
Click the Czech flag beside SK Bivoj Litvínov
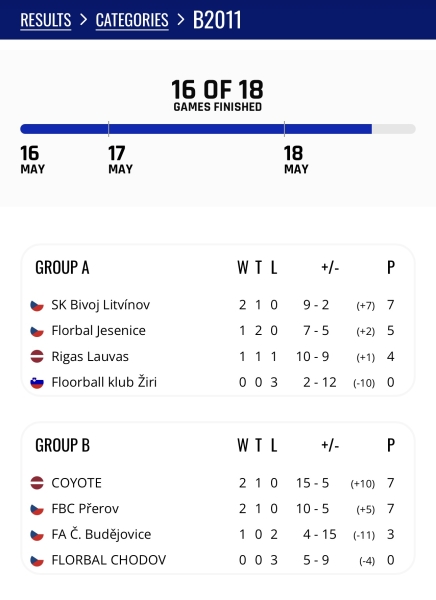pyautogui.click(x=37, y=306)
